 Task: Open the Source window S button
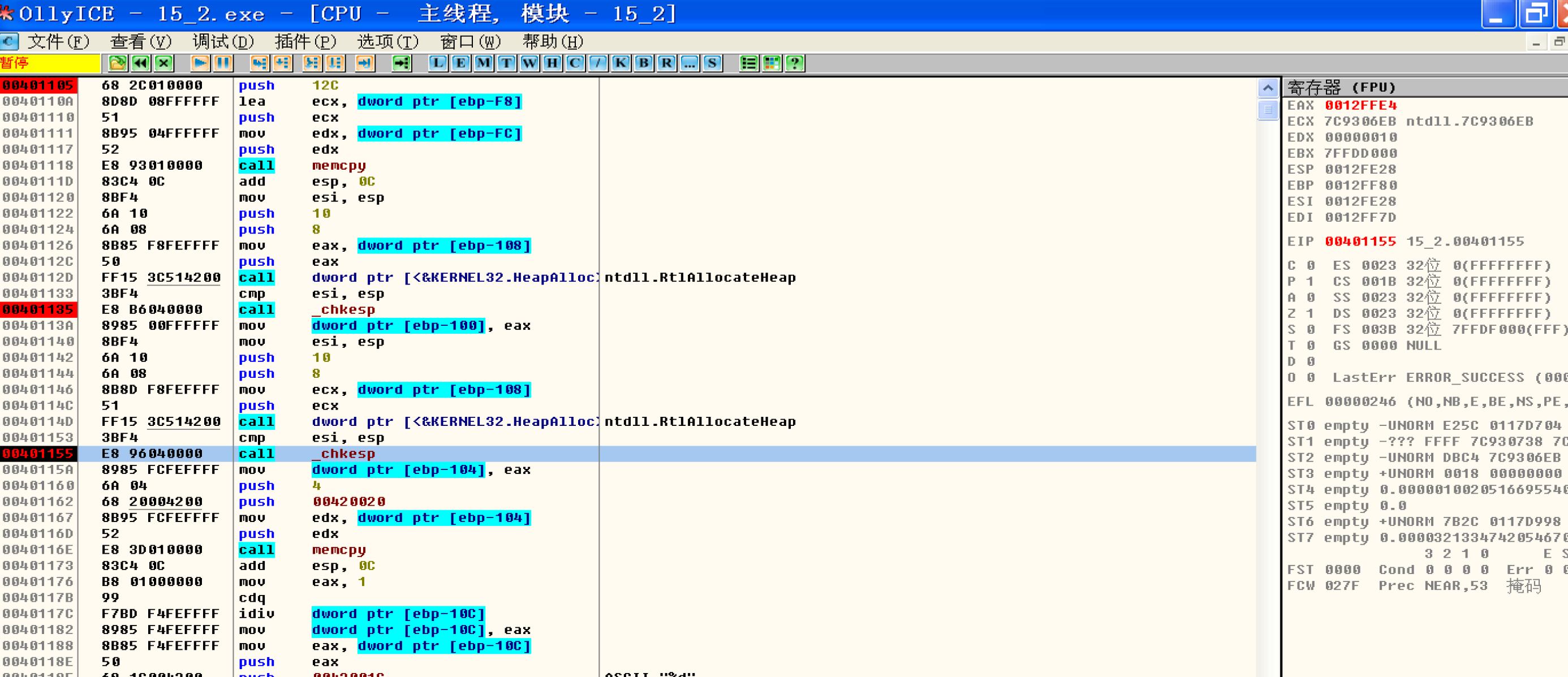click(x=712, y=63)
